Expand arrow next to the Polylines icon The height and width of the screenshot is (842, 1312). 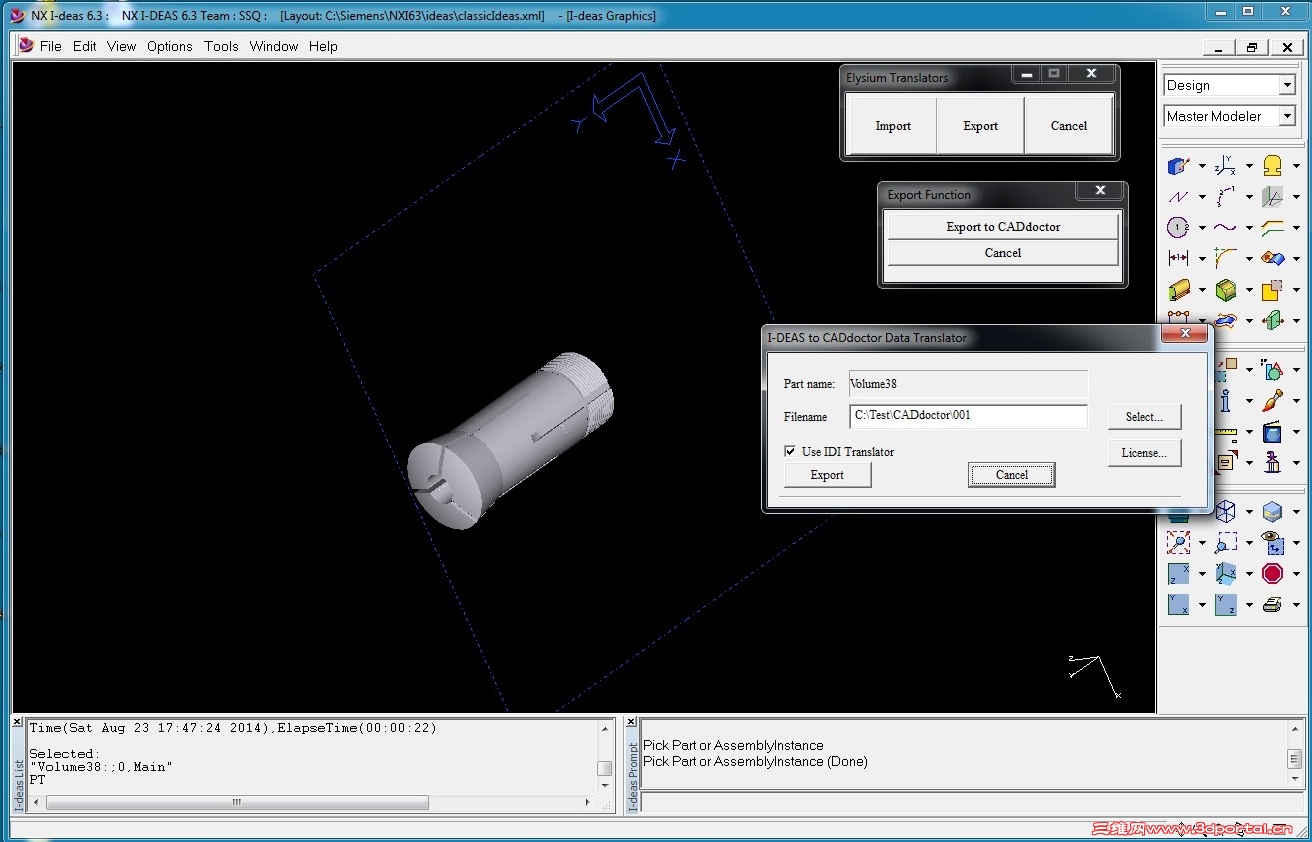pyautogui.click(x=1202, y=198)
